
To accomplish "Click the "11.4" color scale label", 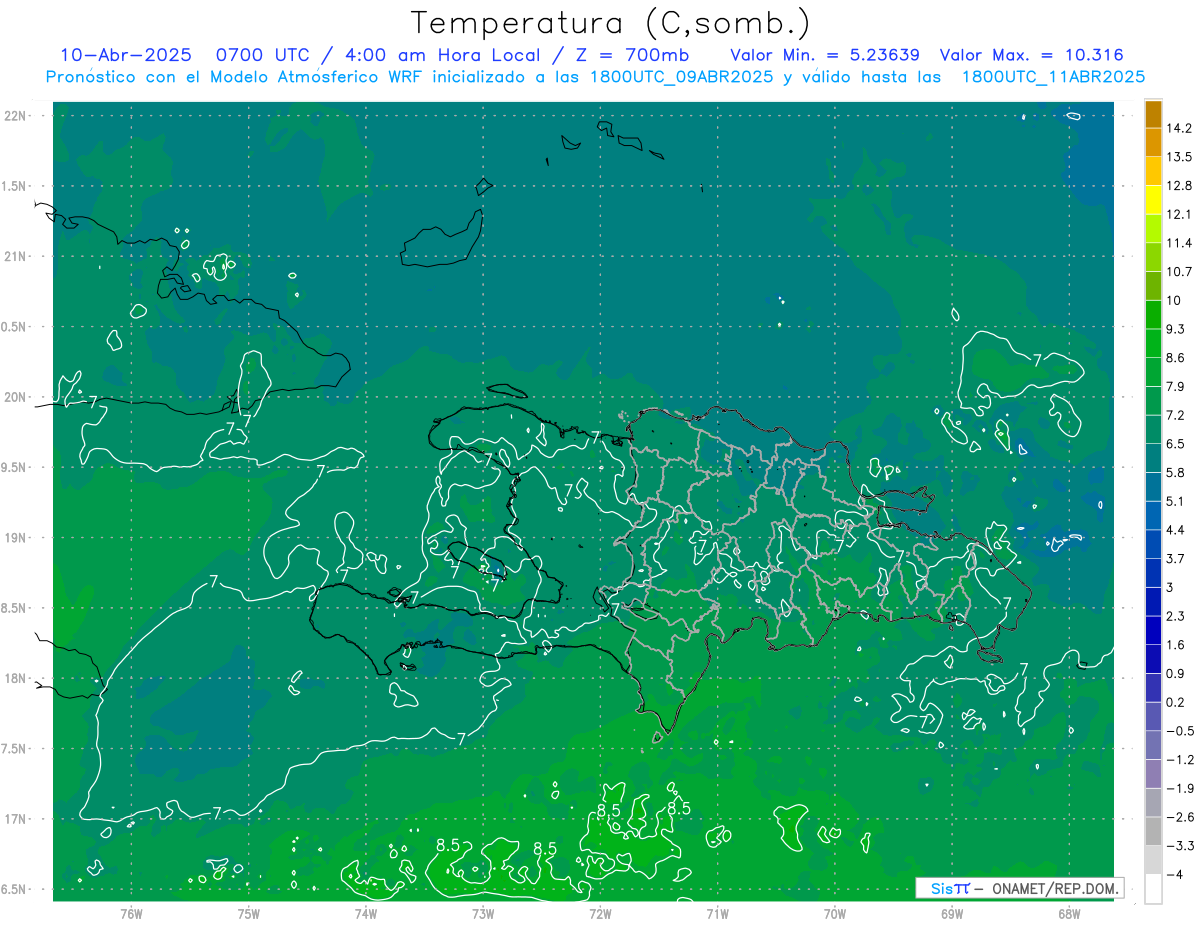I will [1180, 243].
